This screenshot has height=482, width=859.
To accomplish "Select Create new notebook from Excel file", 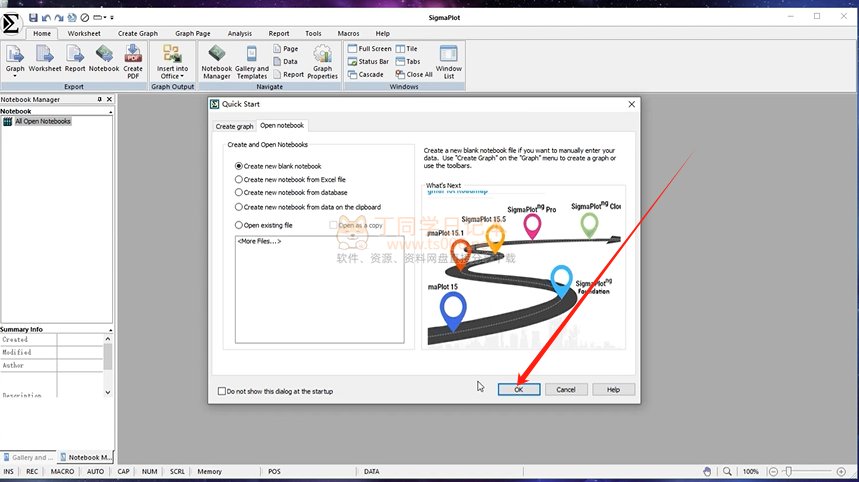I will (x=239, y=179).
